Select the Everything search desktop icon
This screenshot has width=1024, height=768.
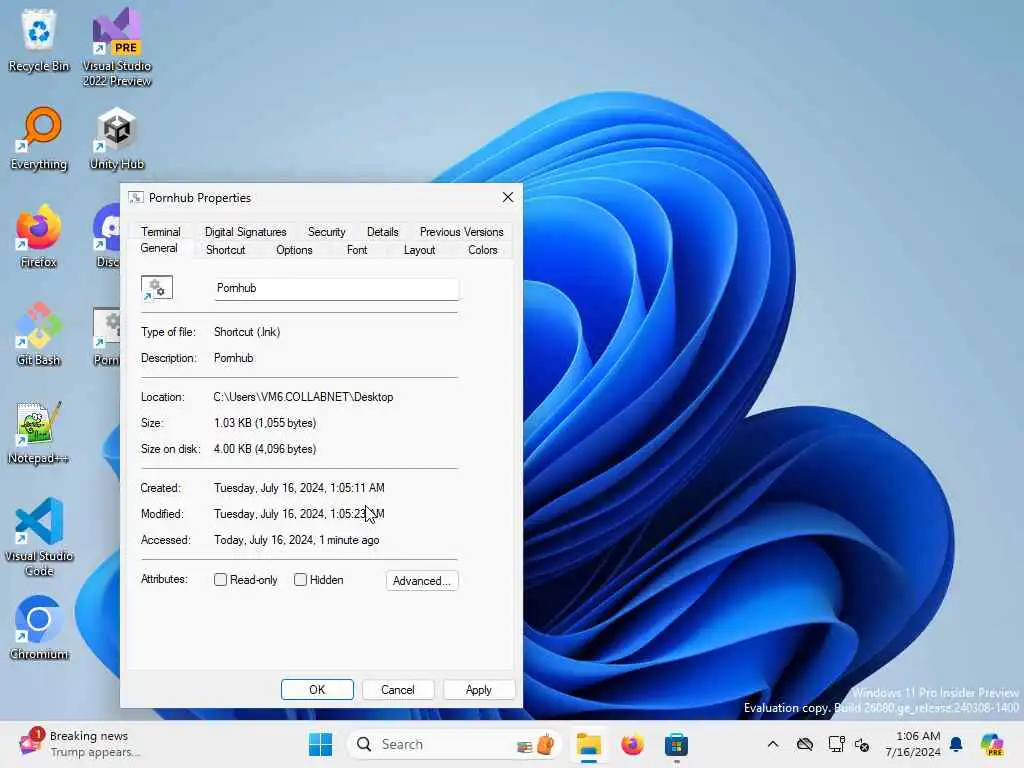point(39,138)
